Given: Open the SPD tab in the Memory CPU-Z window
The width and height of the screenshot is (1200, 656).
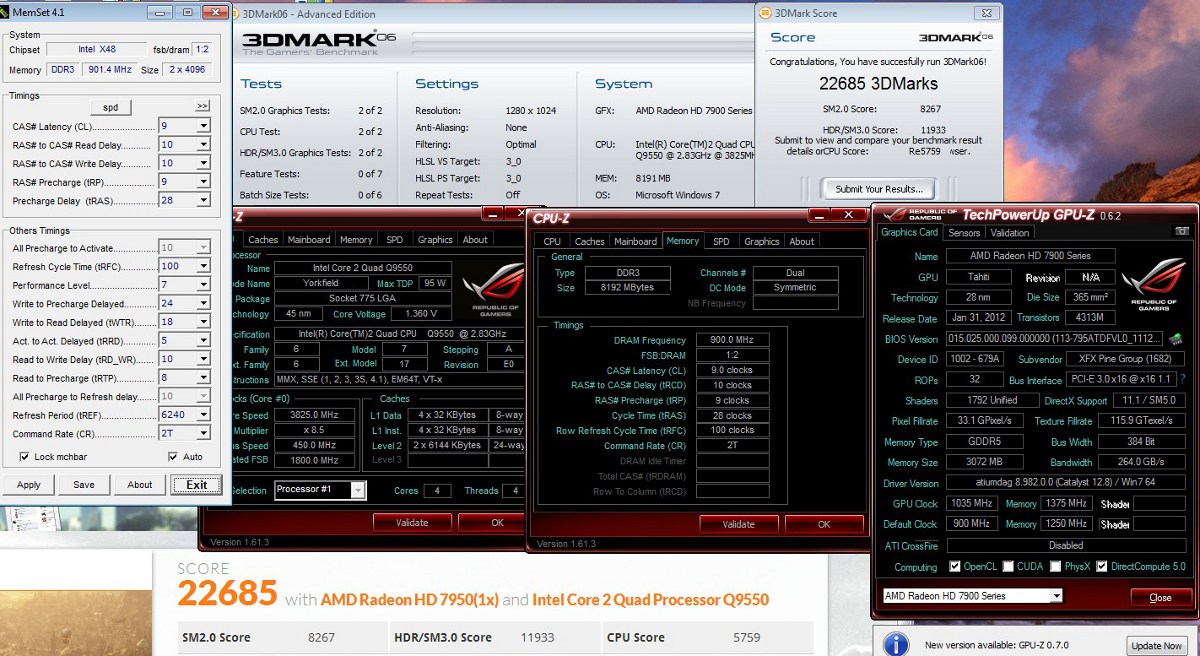Looking at the screenshot, I should (x=720, y=241).
